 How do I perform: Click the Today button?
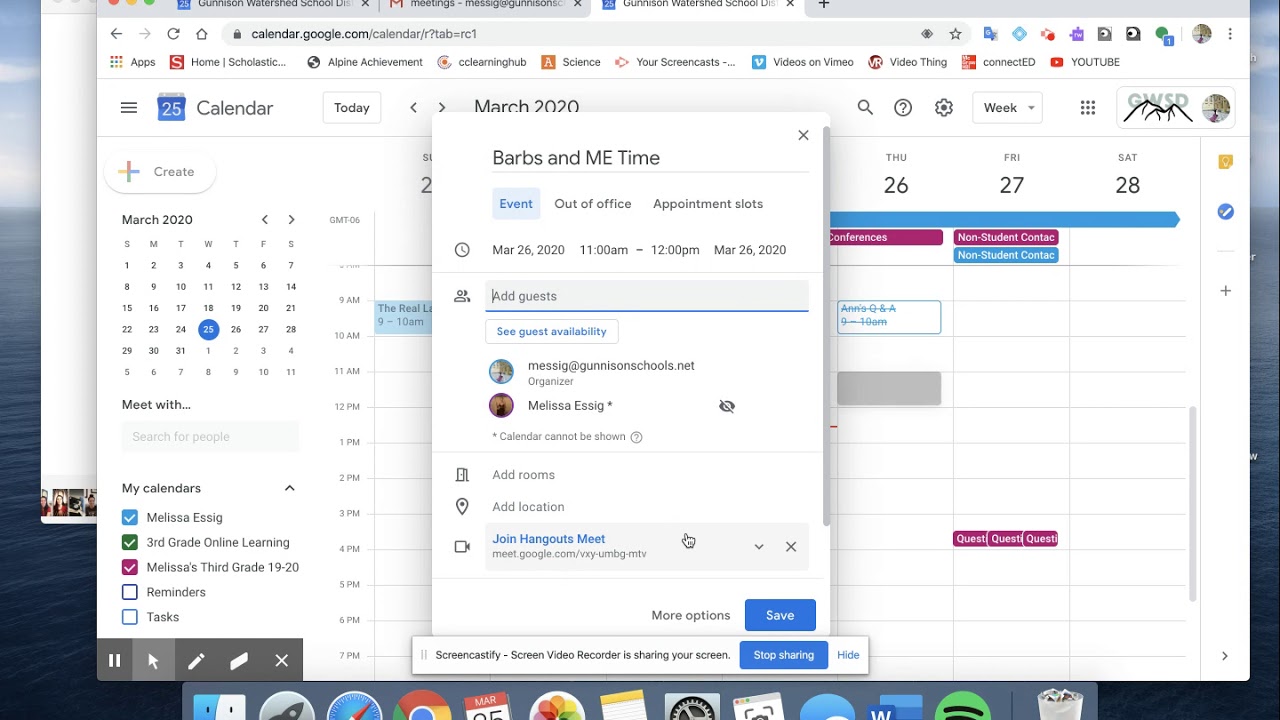(352, 108)
